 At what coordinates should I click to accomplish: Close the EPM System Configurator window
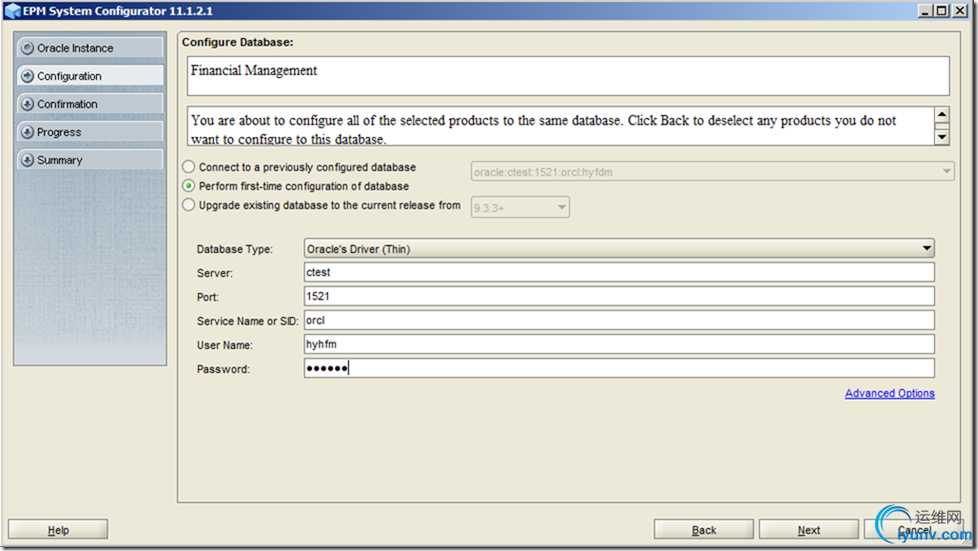click(x=960, y=11)
